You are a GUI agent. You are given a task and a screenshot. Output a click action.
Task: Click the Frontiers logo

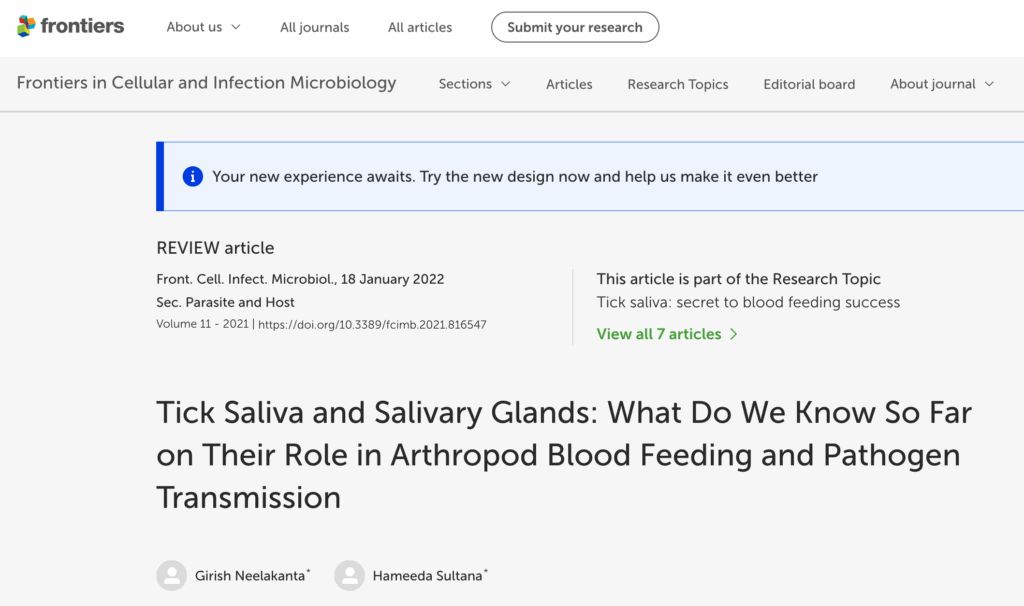(x=69, y=27)
